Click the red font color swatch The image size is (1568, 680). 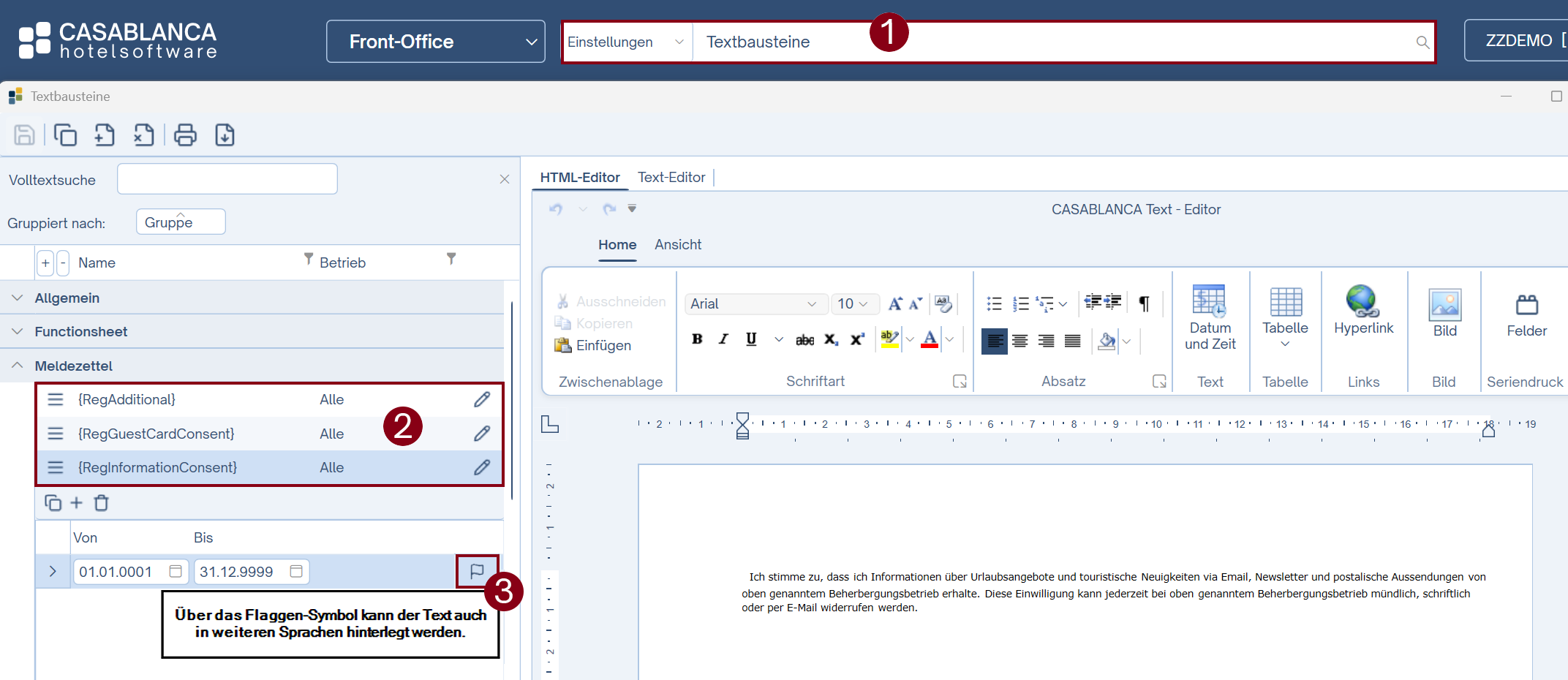click(930, 339)
